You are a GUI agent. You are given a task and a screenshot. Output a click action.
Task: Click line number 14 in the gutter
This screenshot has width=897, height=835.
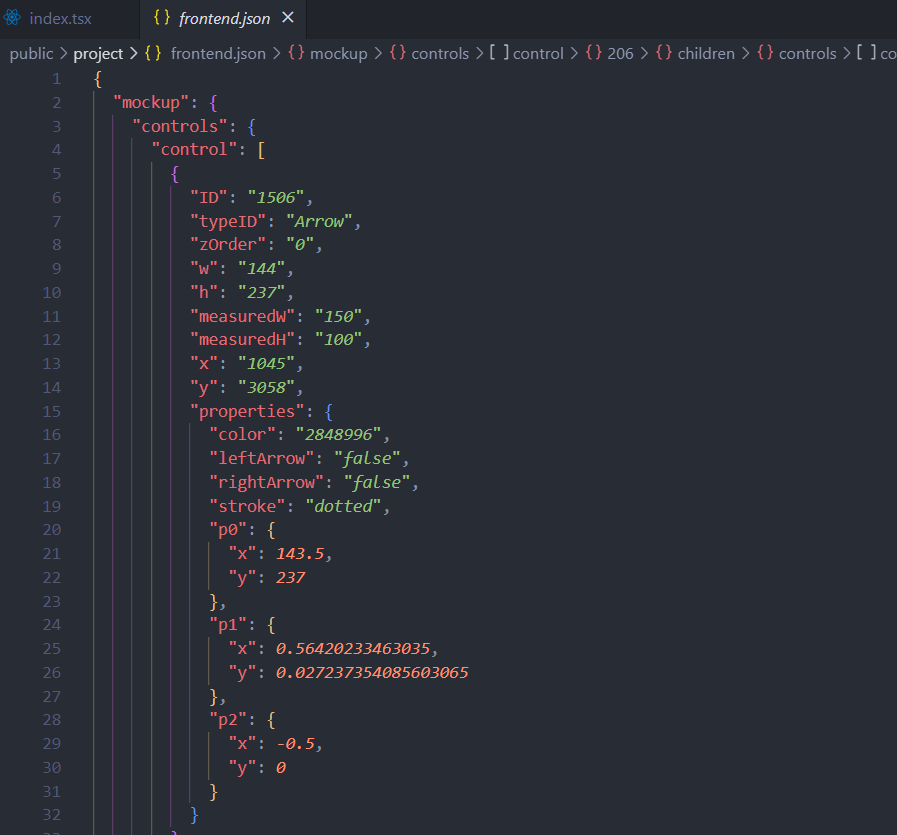coord(51,387)
